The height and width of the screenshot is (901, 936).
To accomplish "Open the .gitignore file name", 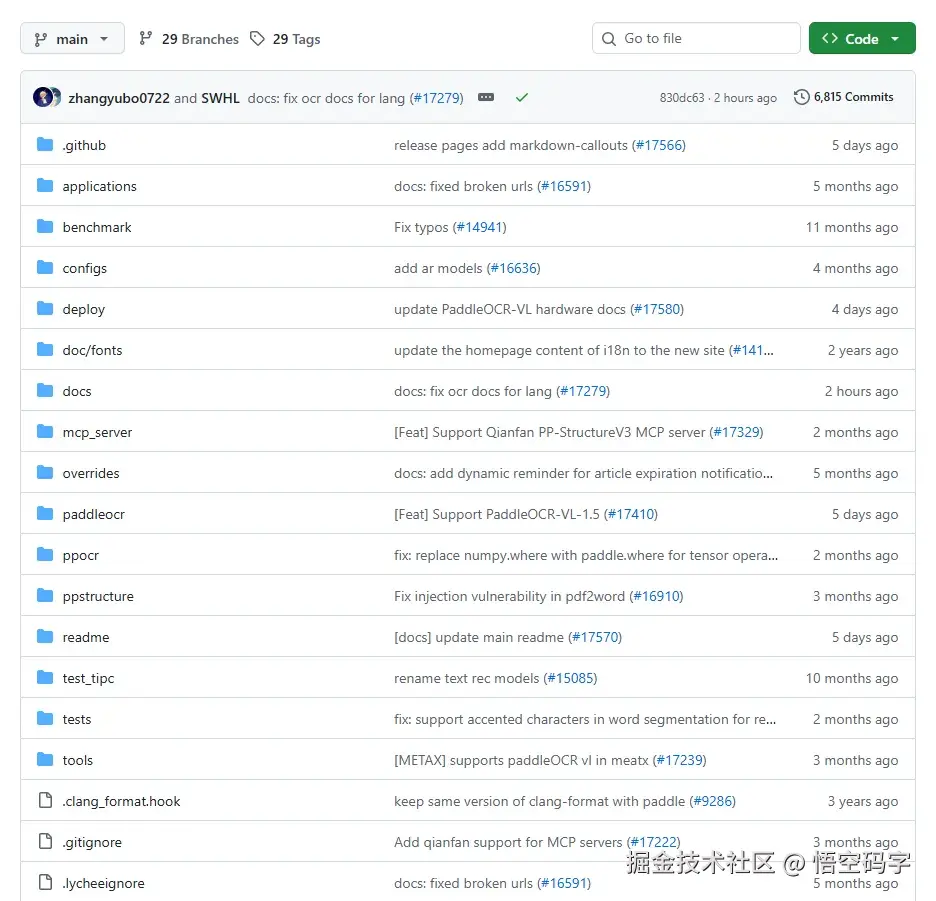I will click(92, 842).
